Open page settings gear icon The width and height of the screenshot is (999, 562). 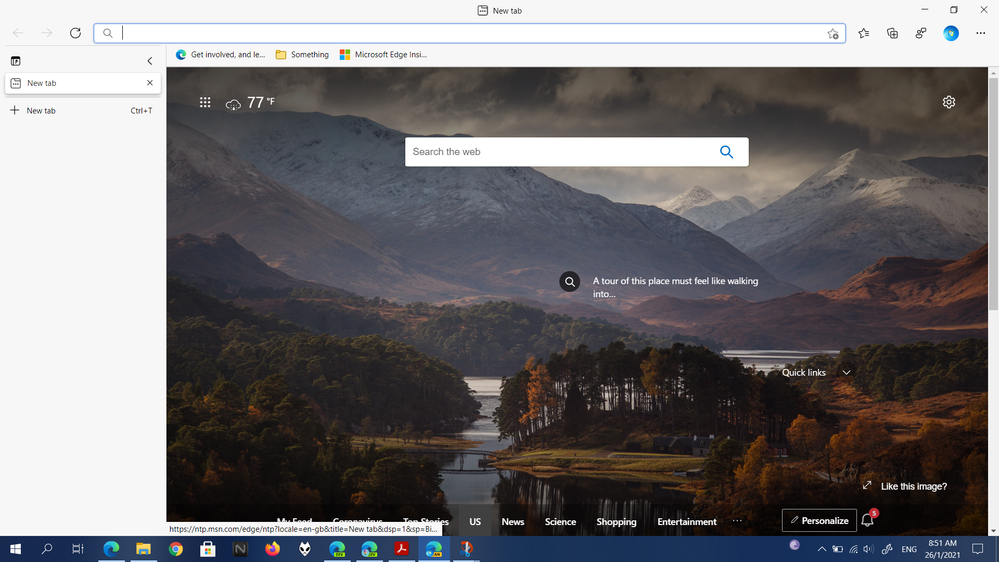click(949, 102)
